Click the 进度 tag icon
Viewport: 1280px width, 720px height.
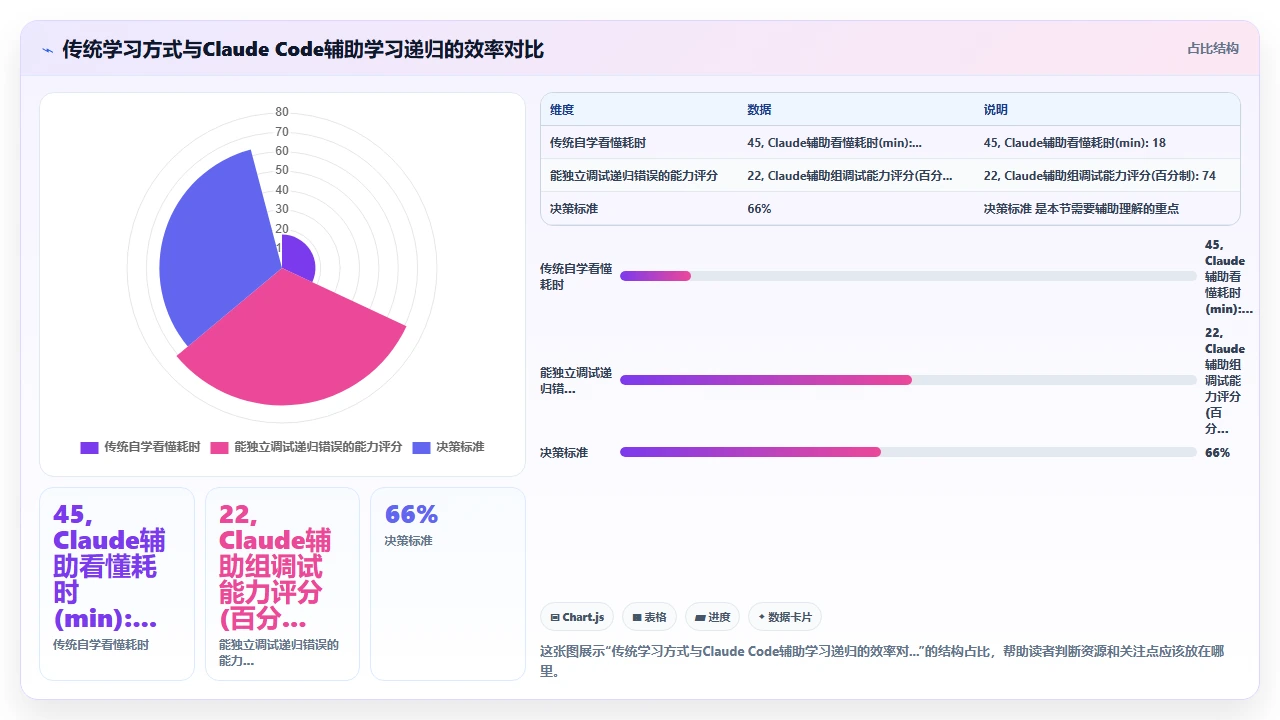pyautogui.click(x=700, y=618)
